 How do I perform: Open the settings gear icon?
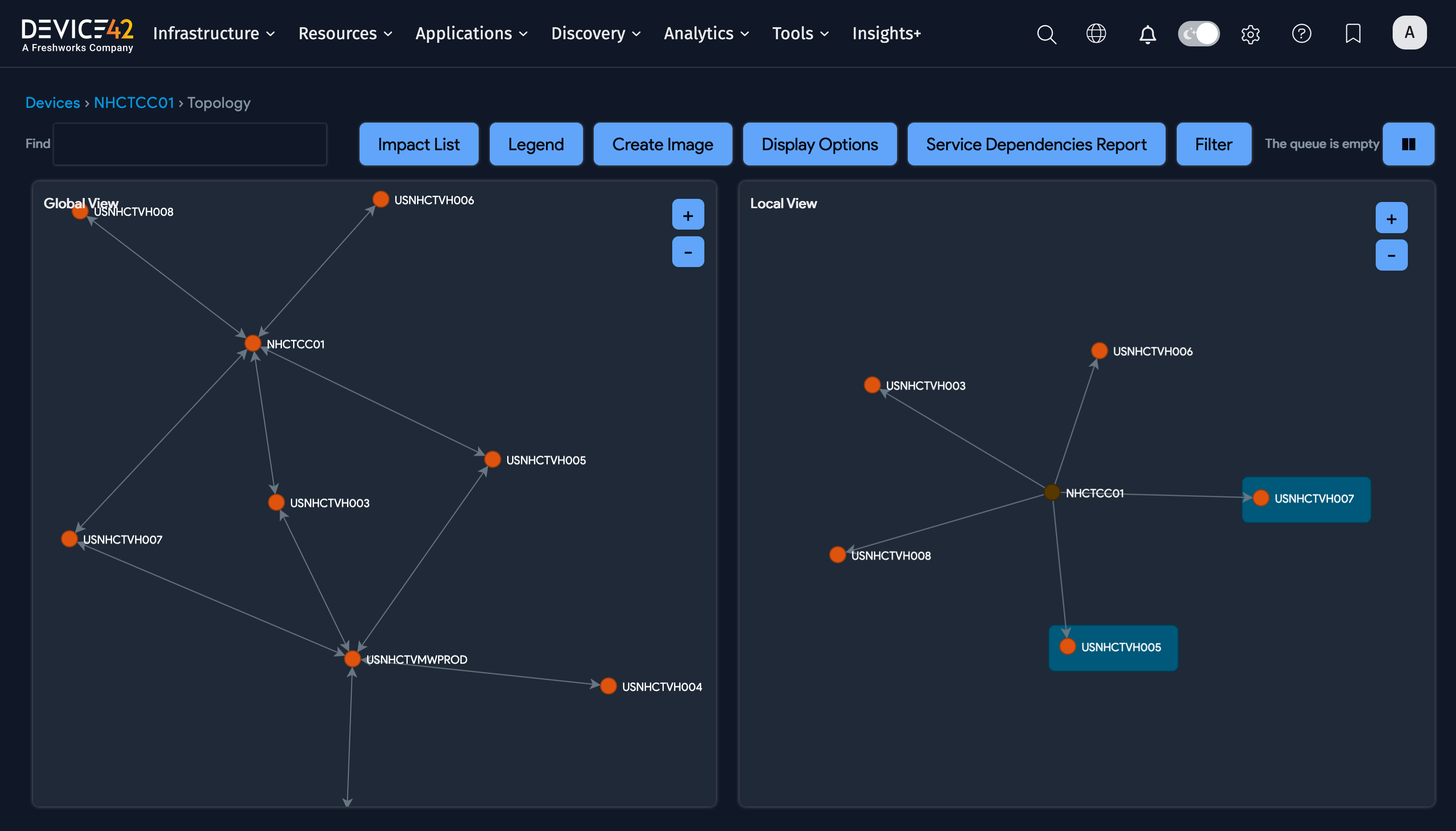tap(1250, 34)
